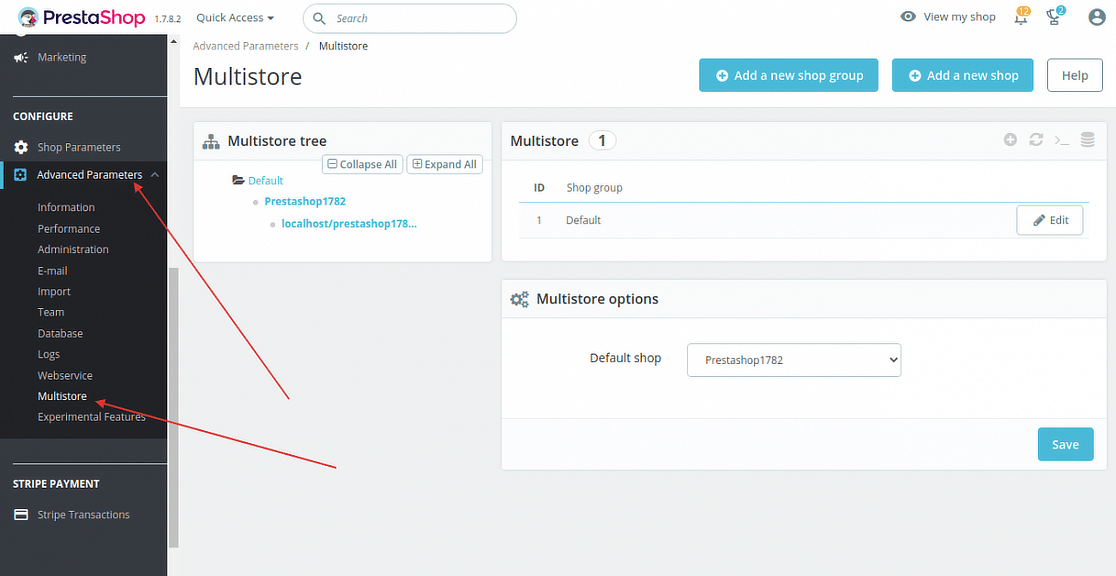Screen dimensions: 1116x576
Task: Open Stripe Transactions menu item
Action: (x=83, y=514)
